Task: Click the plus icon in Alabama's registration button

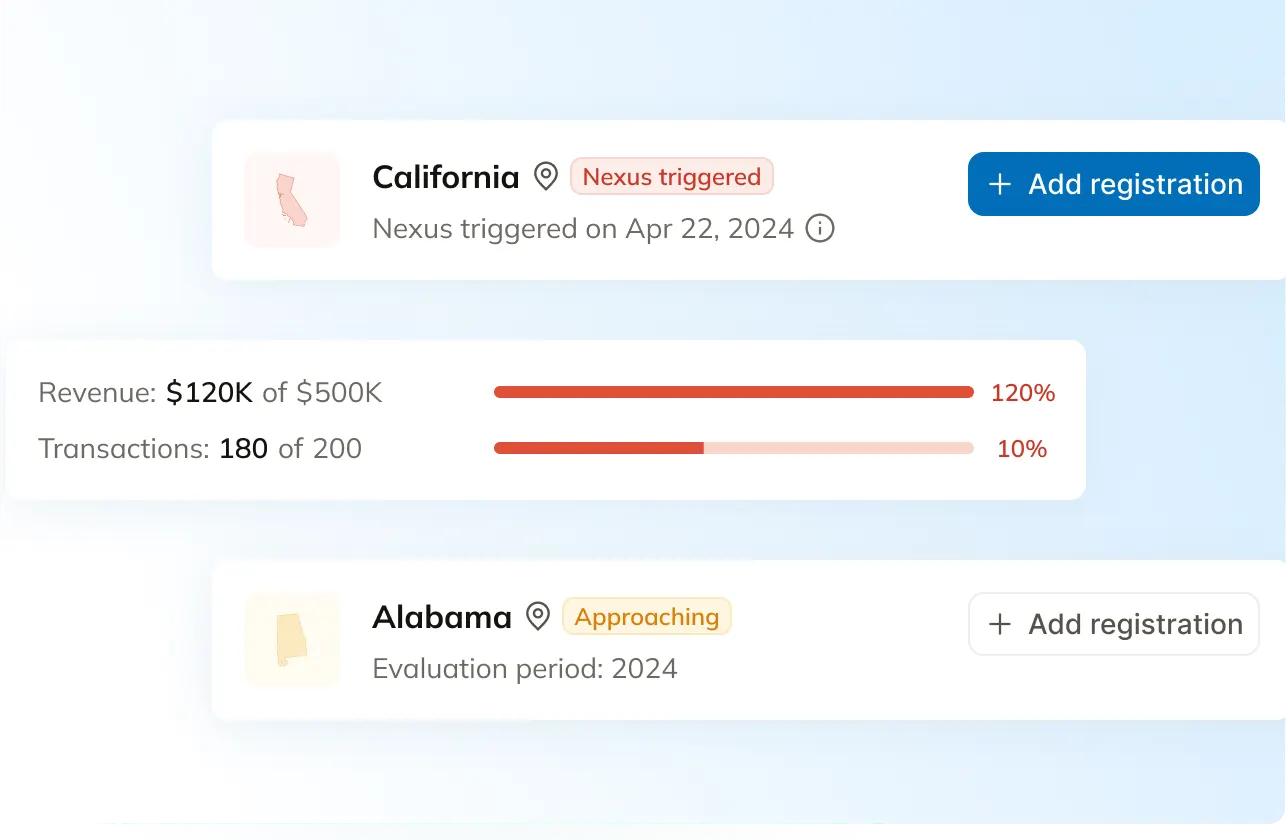Action: click(x=999, y=625)
